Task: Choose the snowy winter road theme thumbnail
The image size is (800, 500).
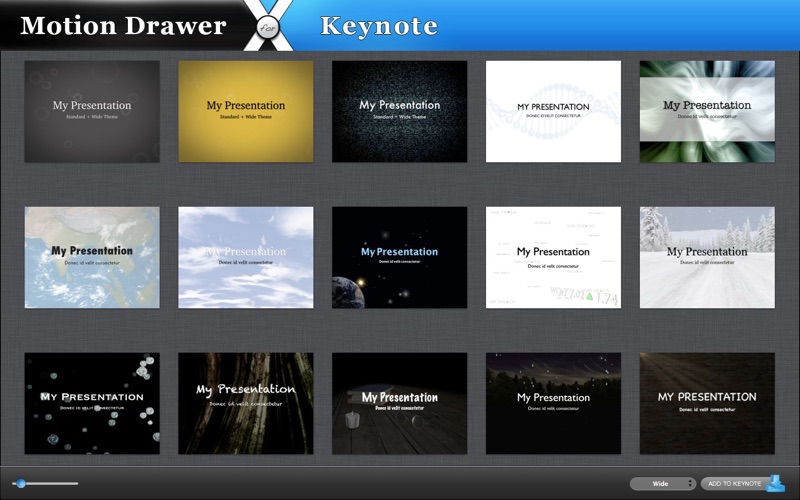Action: (707, 257)
